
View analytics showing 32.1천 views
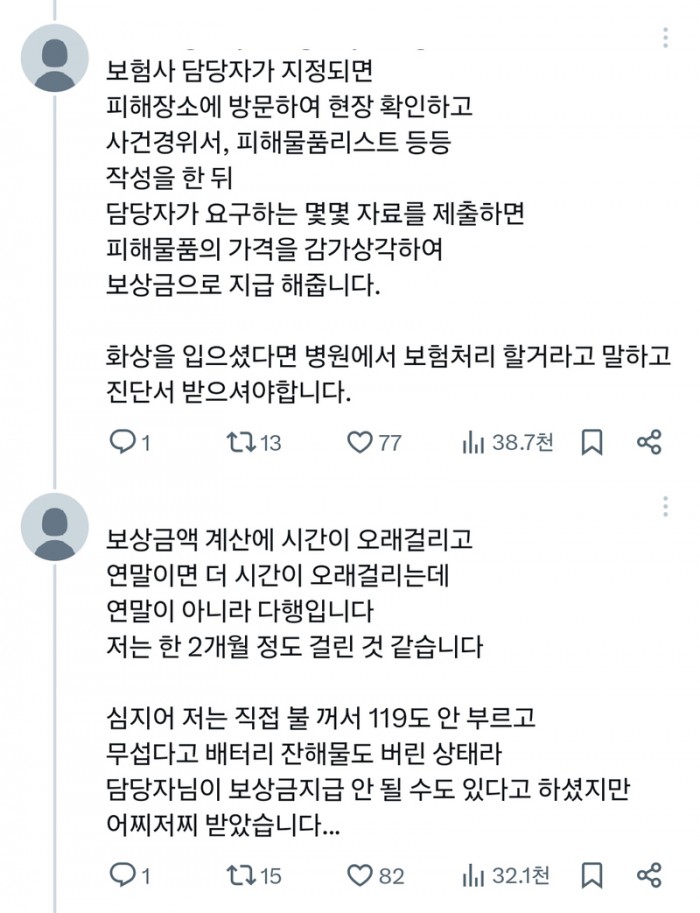(505, 876)
